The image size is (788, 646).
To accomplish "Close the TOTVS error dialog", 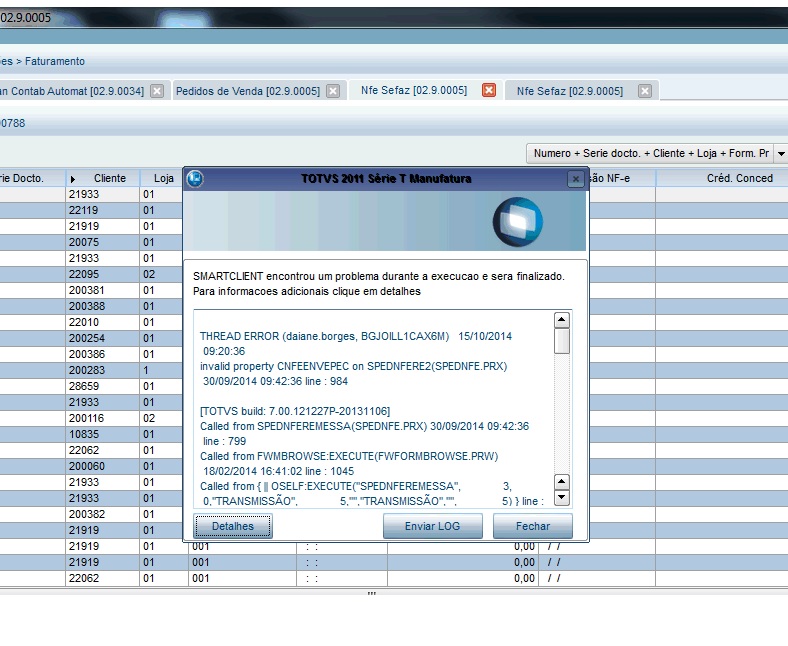I will coord(576,178).
